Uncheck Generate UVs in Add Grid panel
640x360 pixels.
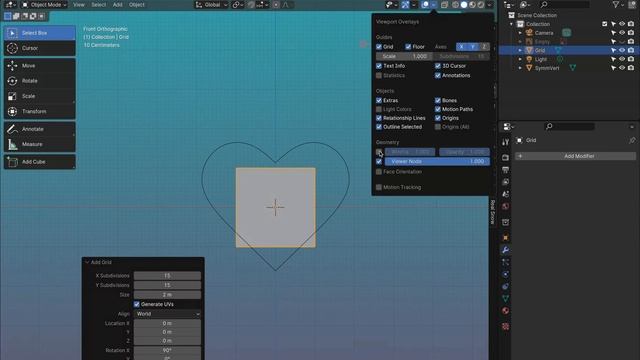click(137, 304)
